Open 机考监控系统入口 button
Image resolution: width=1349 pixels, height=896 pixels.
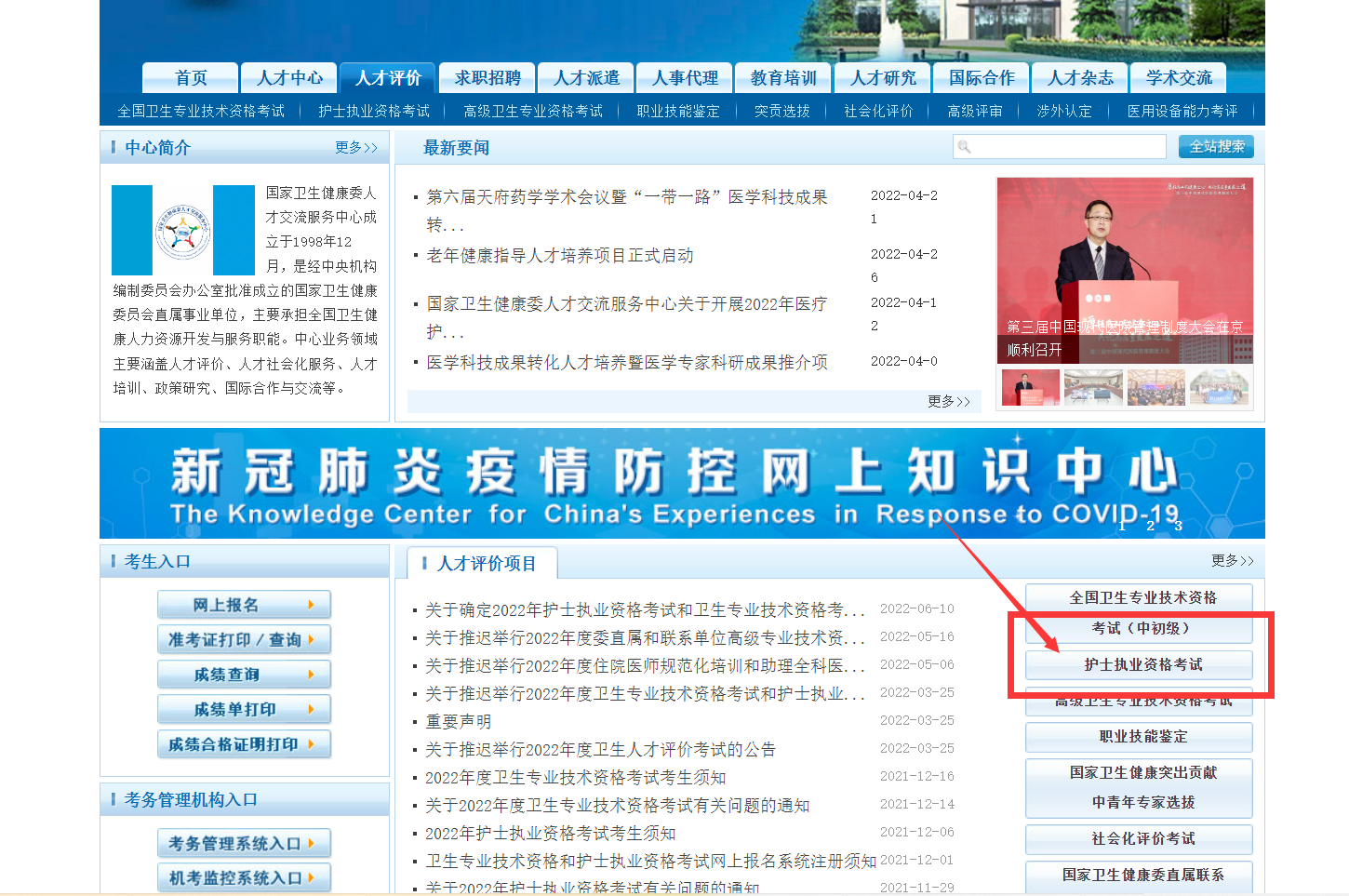(x=245, y=877)
